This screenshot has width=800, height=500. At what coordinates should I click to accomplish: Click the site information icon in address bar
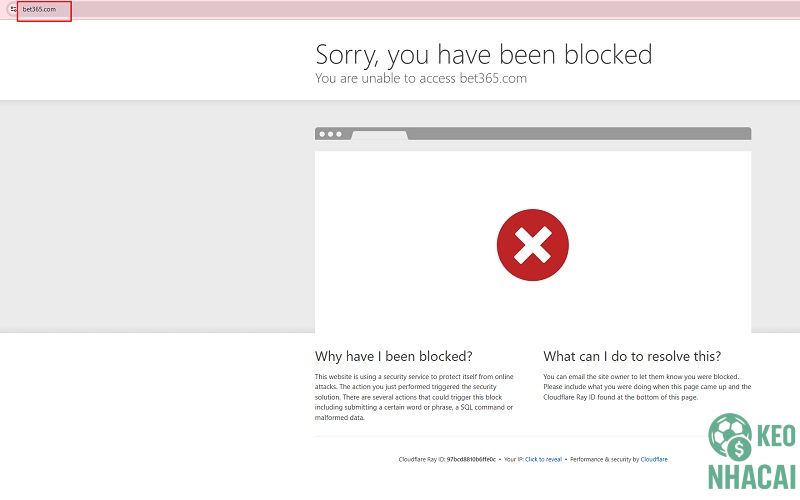(x=13, y=9)
